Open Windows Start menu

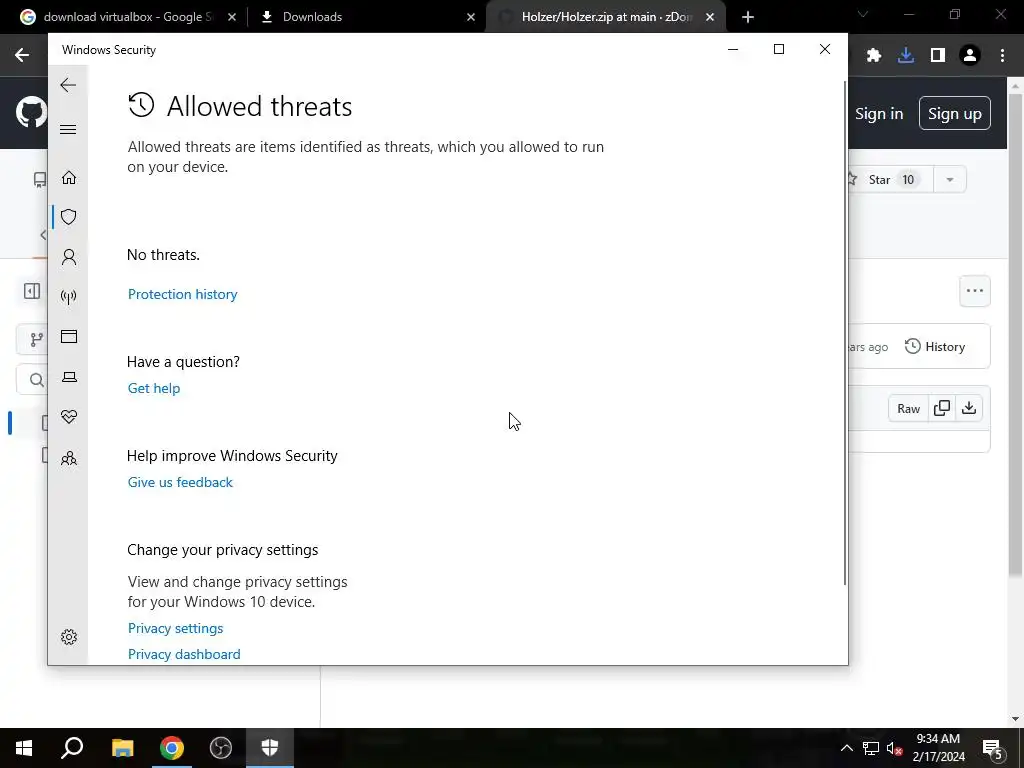point(24,748)
